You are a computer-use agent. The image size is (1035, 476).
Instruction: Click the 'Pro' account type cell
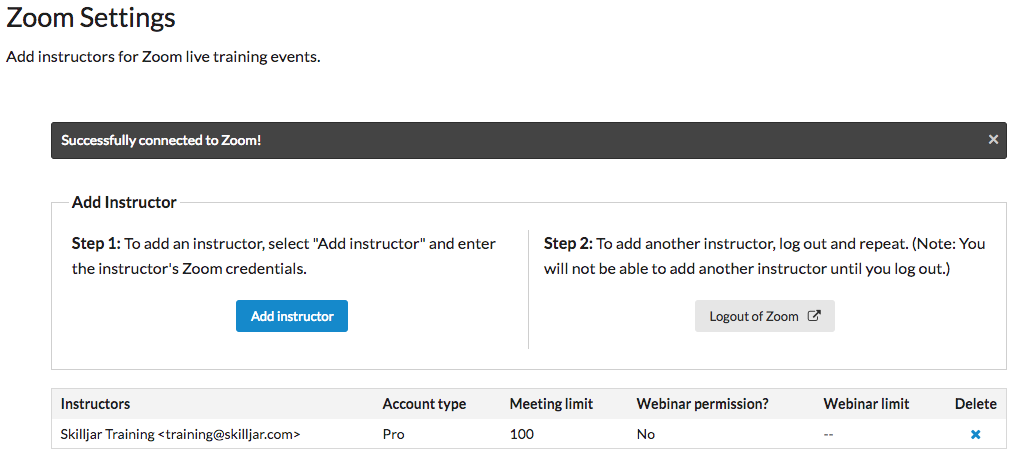click(x=393, y=434)
